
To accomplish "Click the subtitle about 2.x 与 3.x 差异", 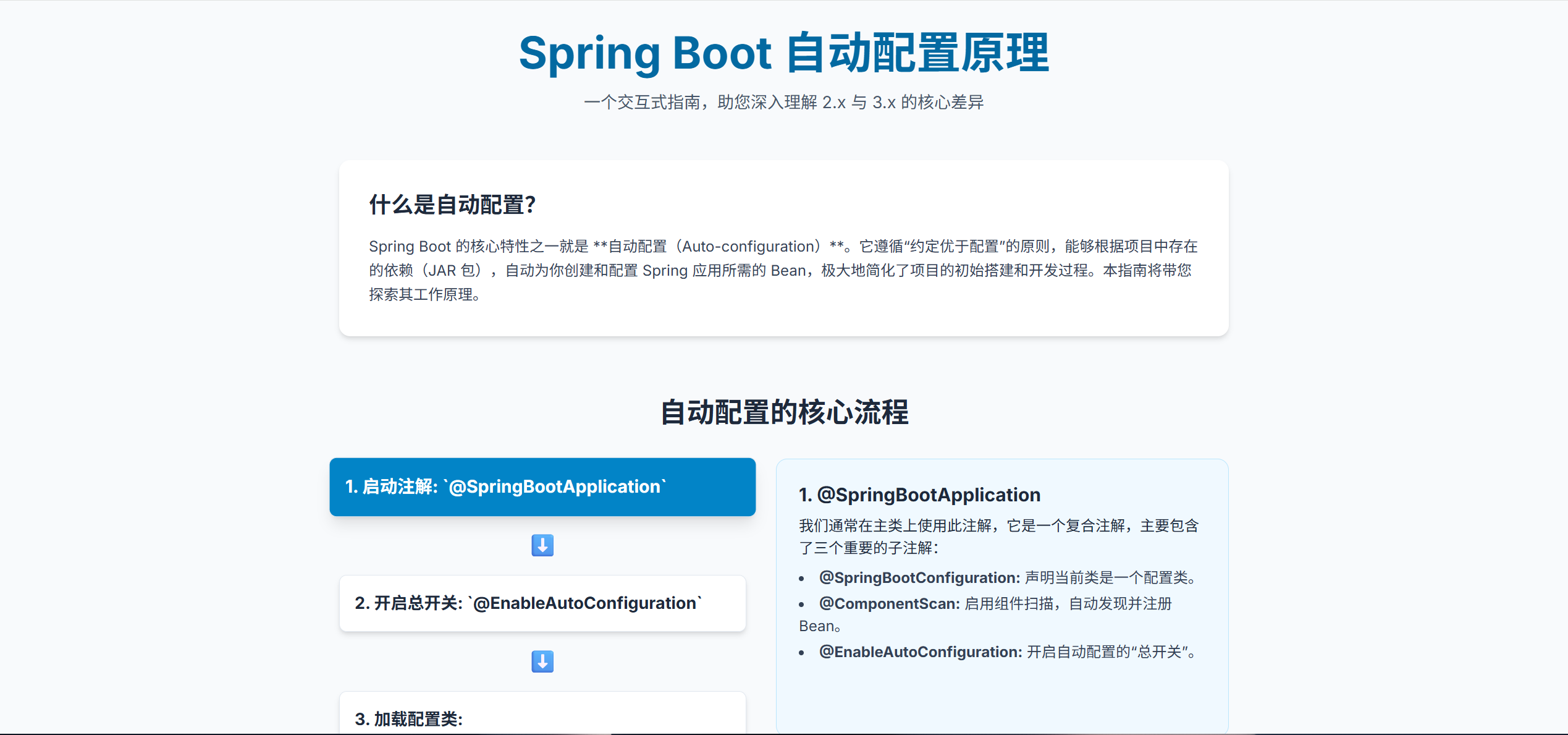I will tap(783, 102).
